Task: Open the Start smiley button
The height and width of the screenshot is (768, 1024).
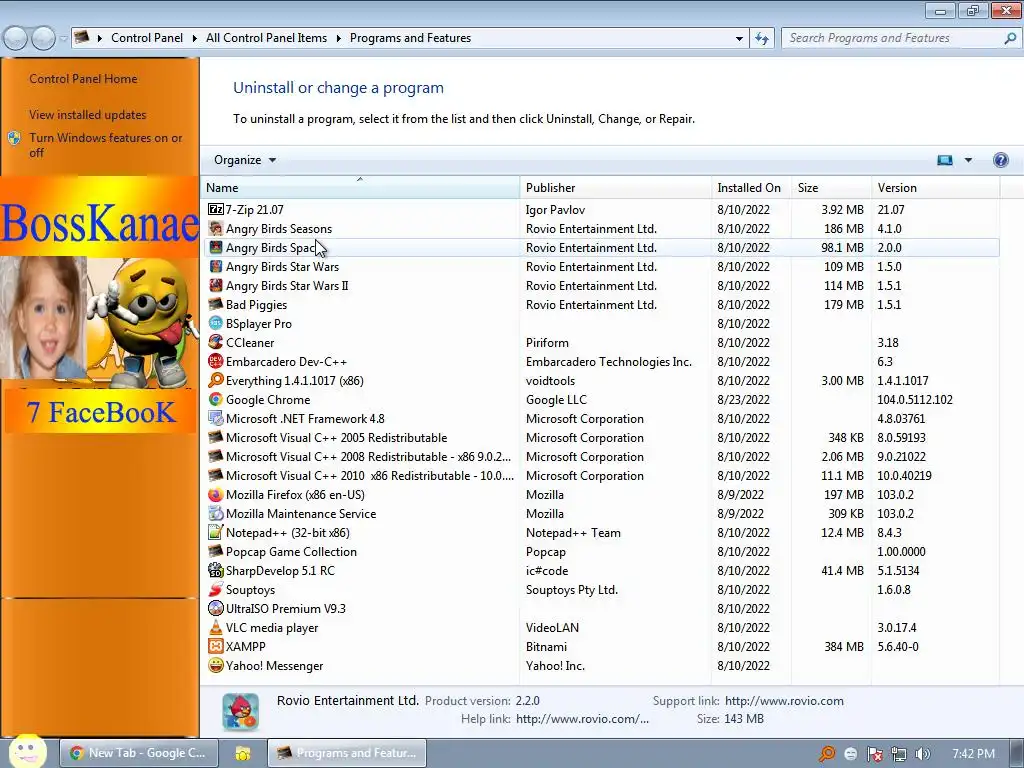Action: 27,751
